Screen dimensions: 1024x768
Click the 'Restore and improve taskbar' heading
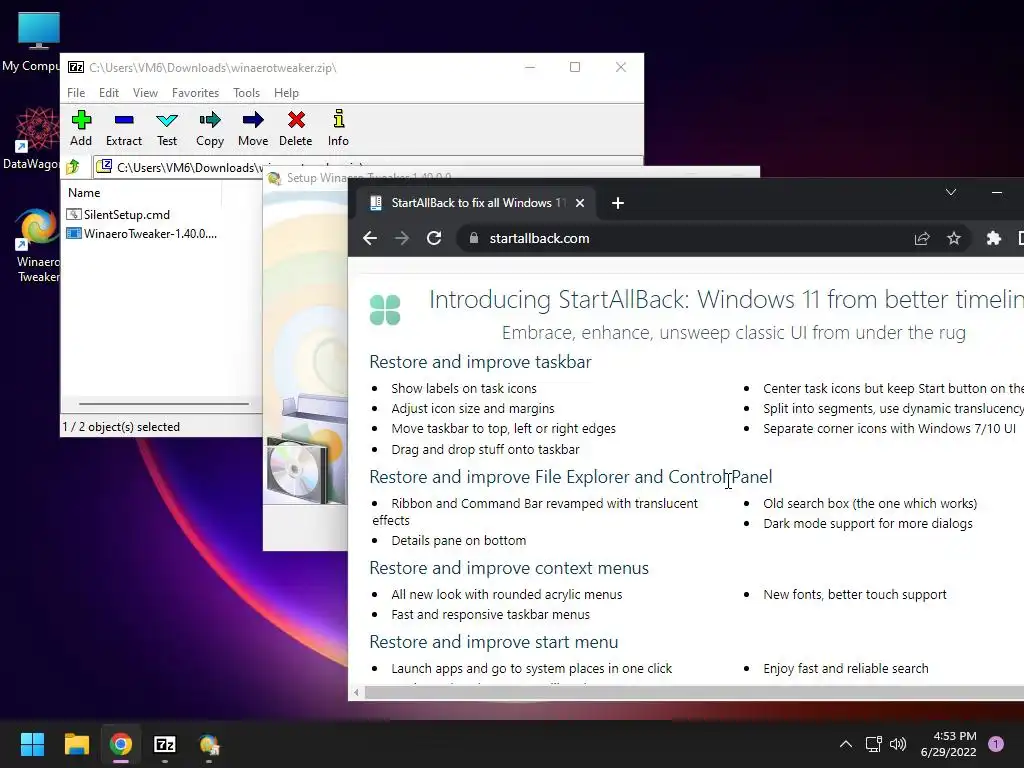click(x=481, y=362)
